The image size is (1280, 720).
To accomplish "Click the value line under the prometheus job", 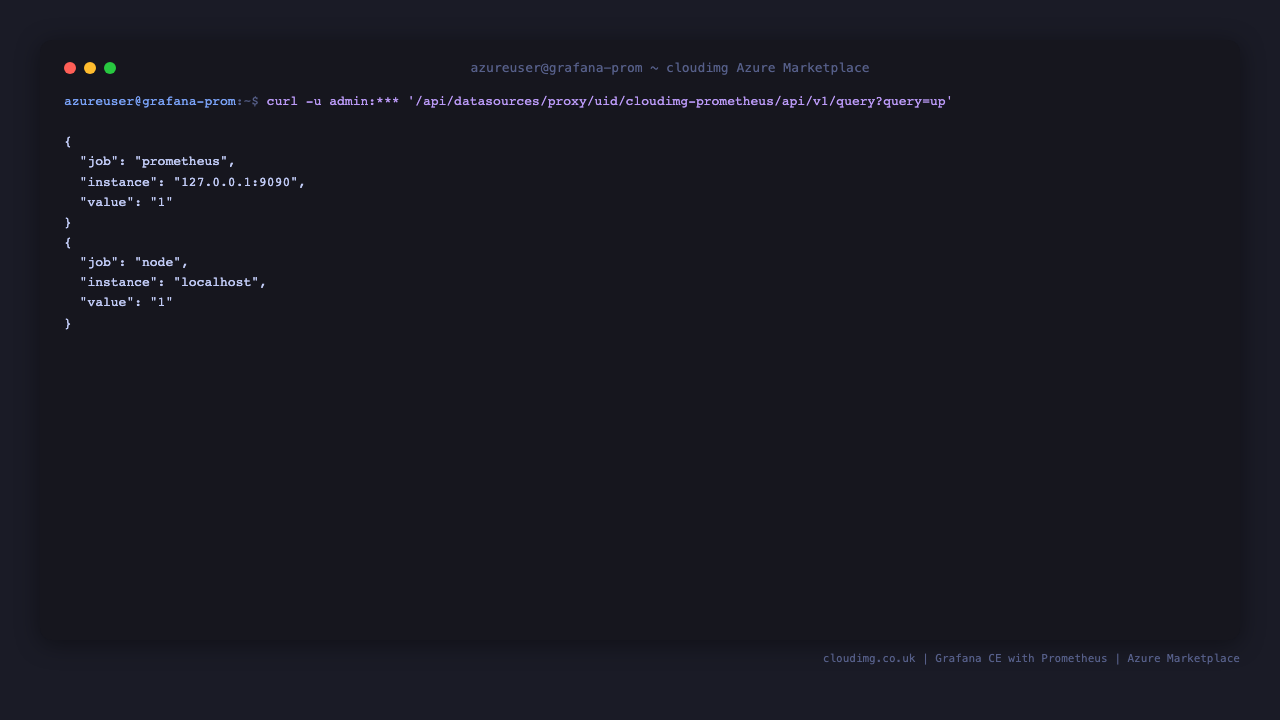I will tap(127, 202).
